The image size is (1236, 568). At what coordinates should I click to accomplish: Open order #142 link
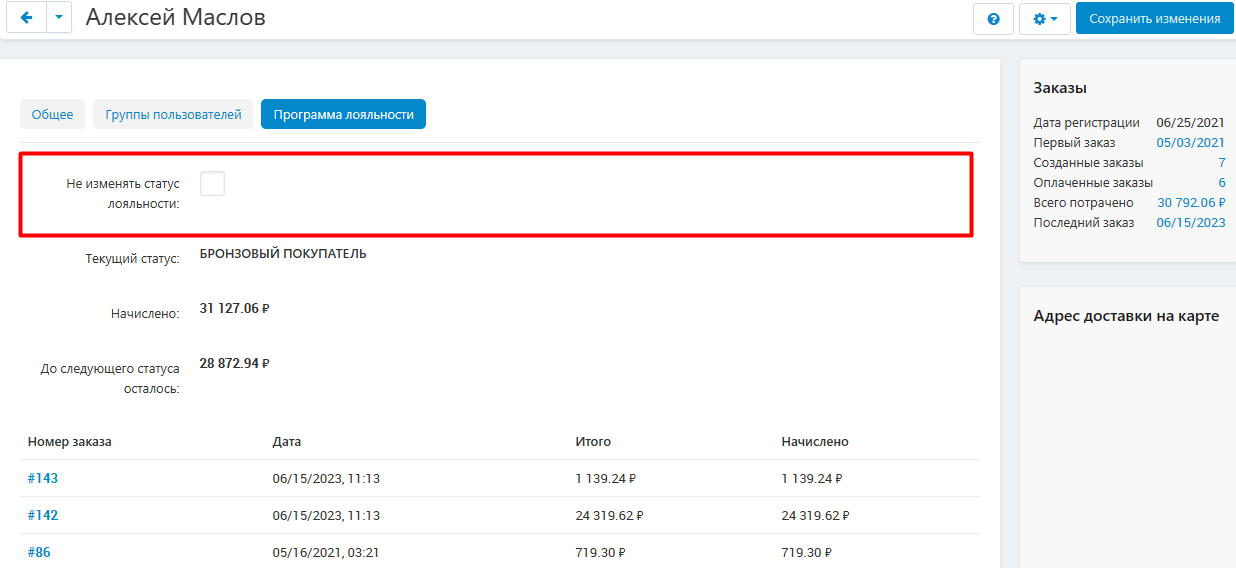43,515
